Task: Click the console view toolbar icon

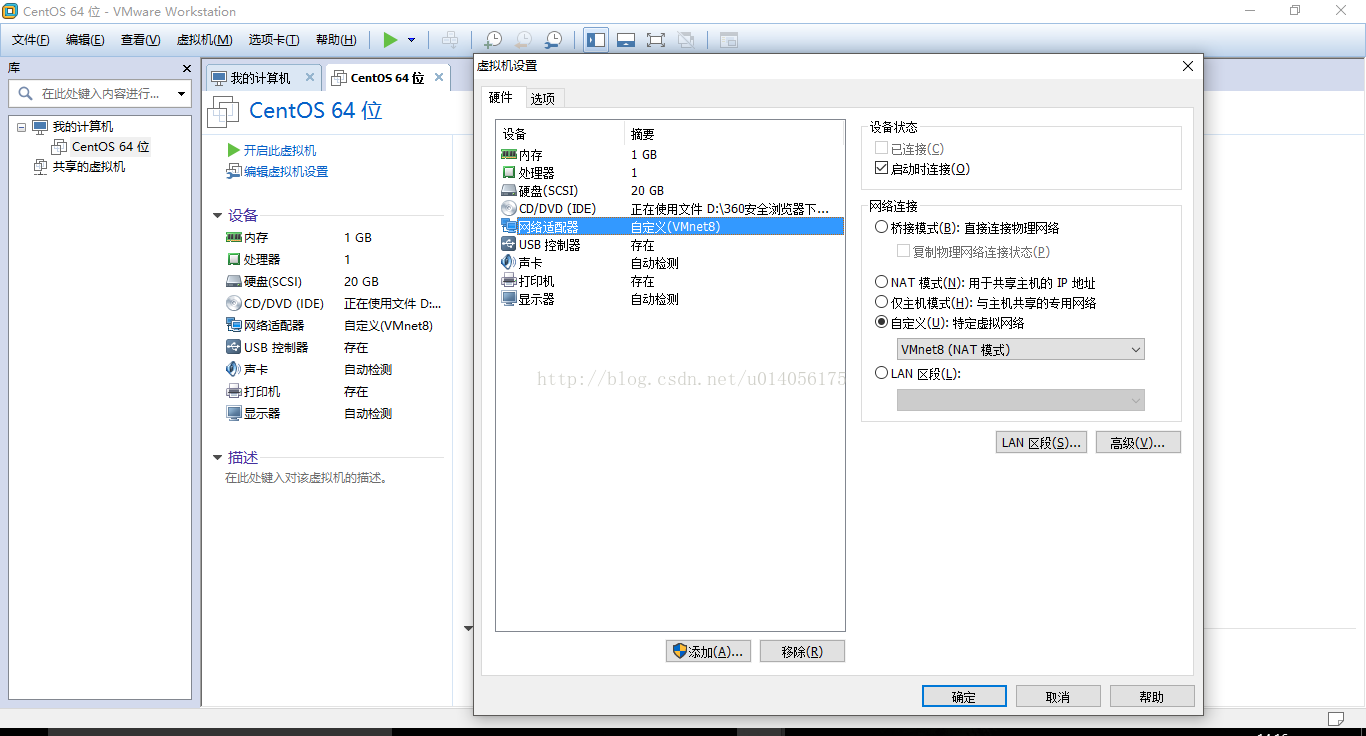Action: (x=729, y=40)
